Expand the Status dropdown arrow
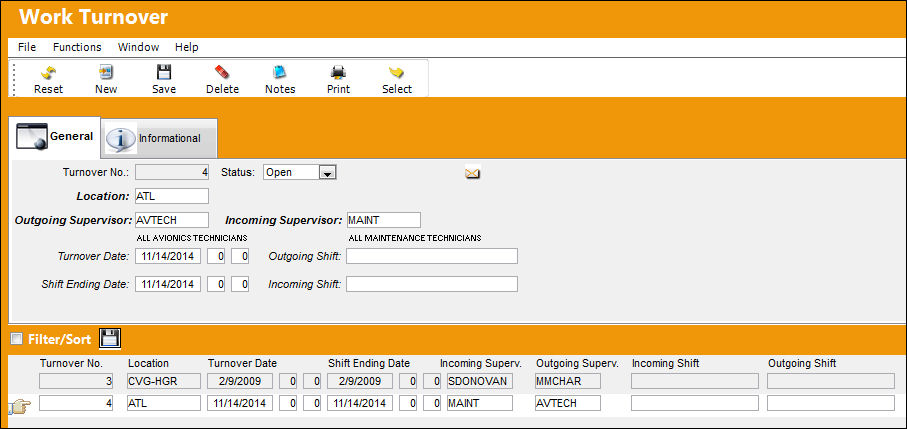The height and width of the screenshot is (429, 907). point(327,173)
